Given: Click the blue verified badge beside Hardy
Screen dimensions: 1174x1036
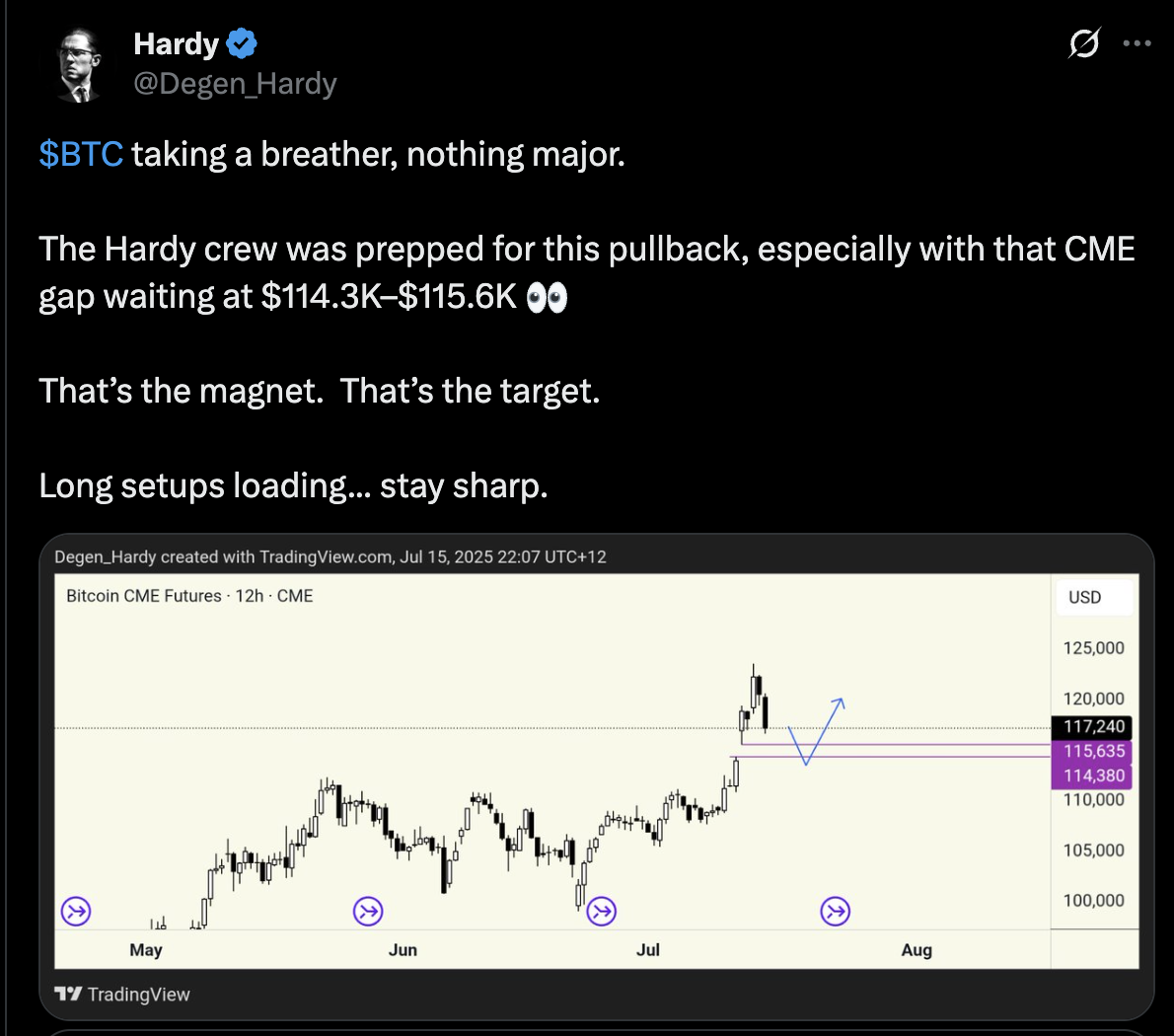Looking at the screenshot, I should click(x=242, y=43).
